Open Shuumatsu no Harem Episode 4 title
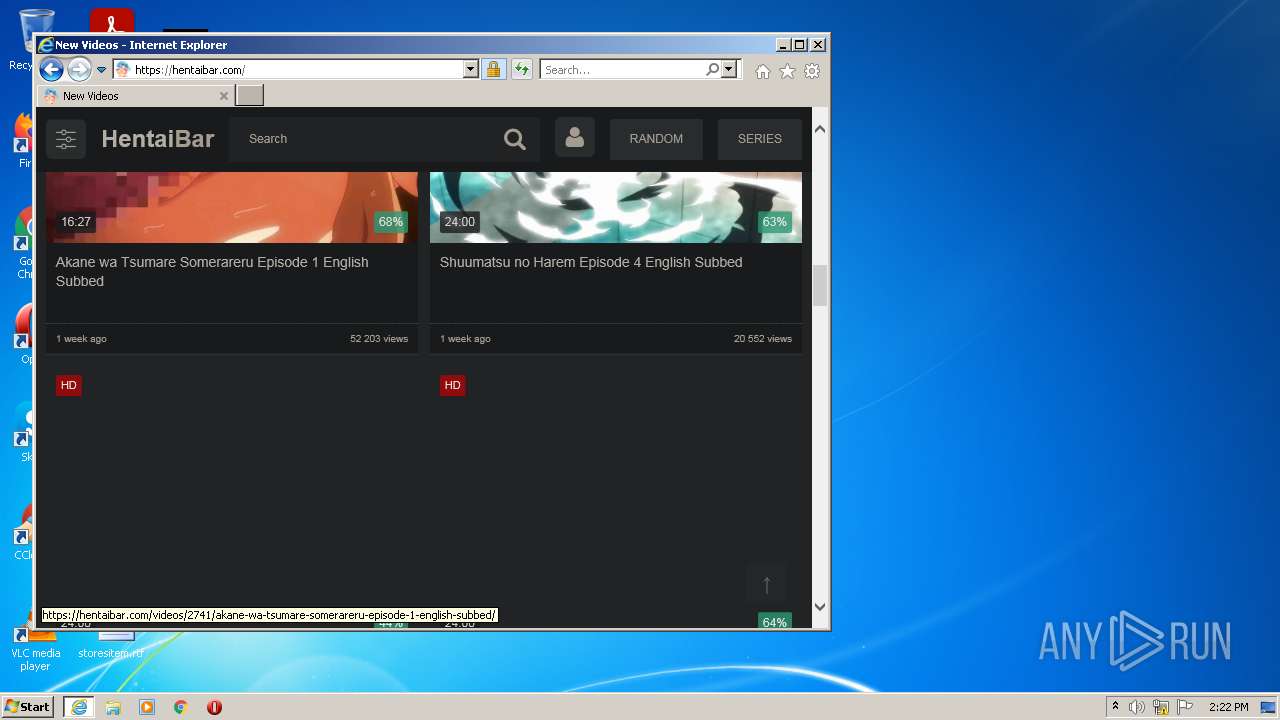Image resolution: width=1280 pixels, height=720 pixels. click(x=591, y=262)
